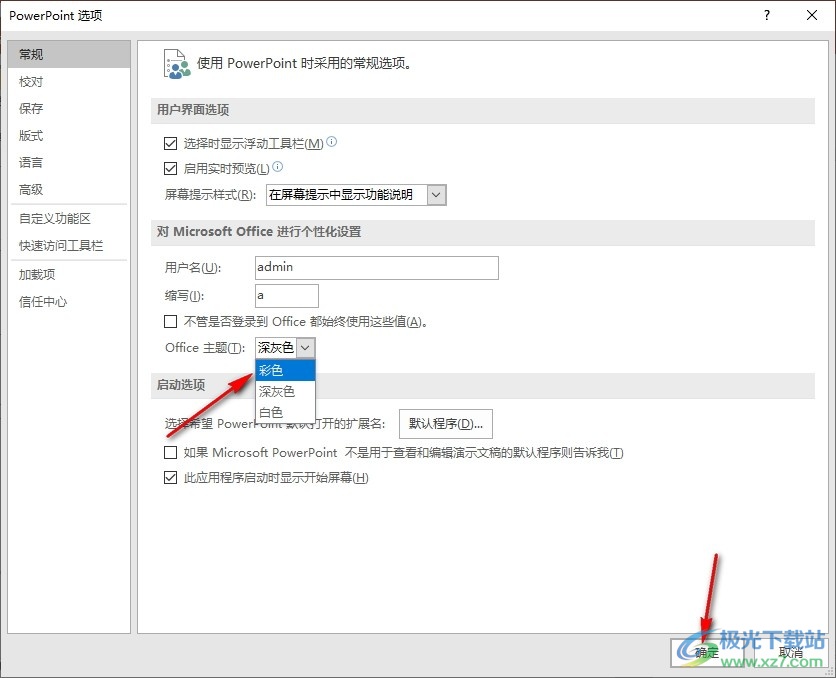Select 白色 theme from list
Viewport: 836px width, 678px height.
tap(285, 413)
